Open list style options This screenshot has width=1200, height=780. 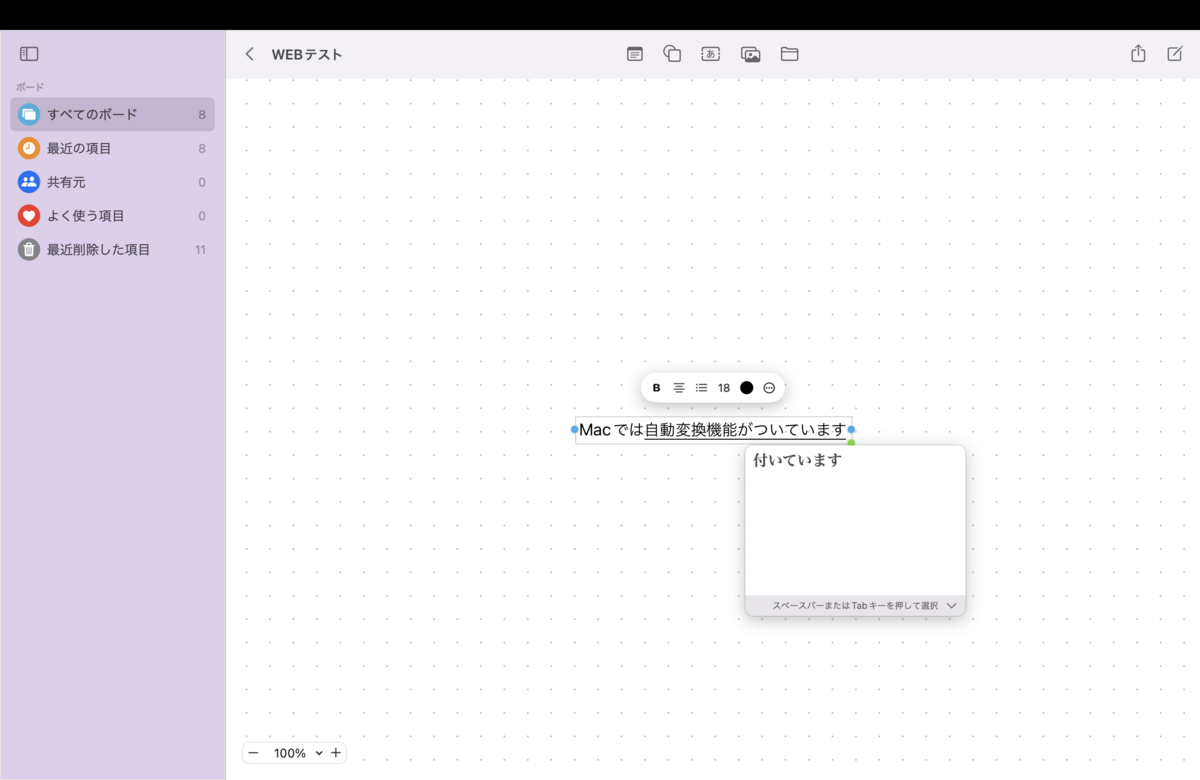[701, 388]
